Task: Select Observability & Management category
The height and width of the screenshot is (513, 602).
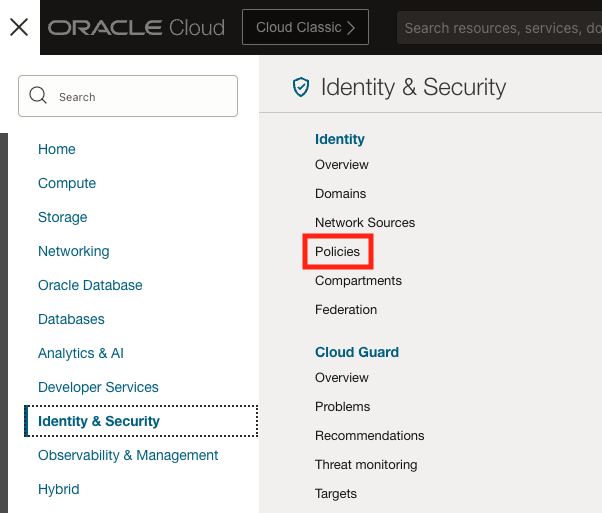Action: click(128, 455)
